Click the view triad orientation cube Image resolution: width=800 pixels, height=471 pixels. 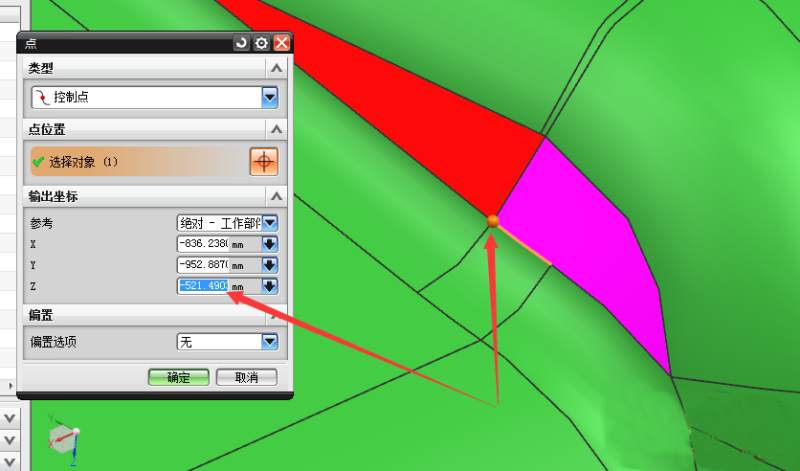point(64,437)
